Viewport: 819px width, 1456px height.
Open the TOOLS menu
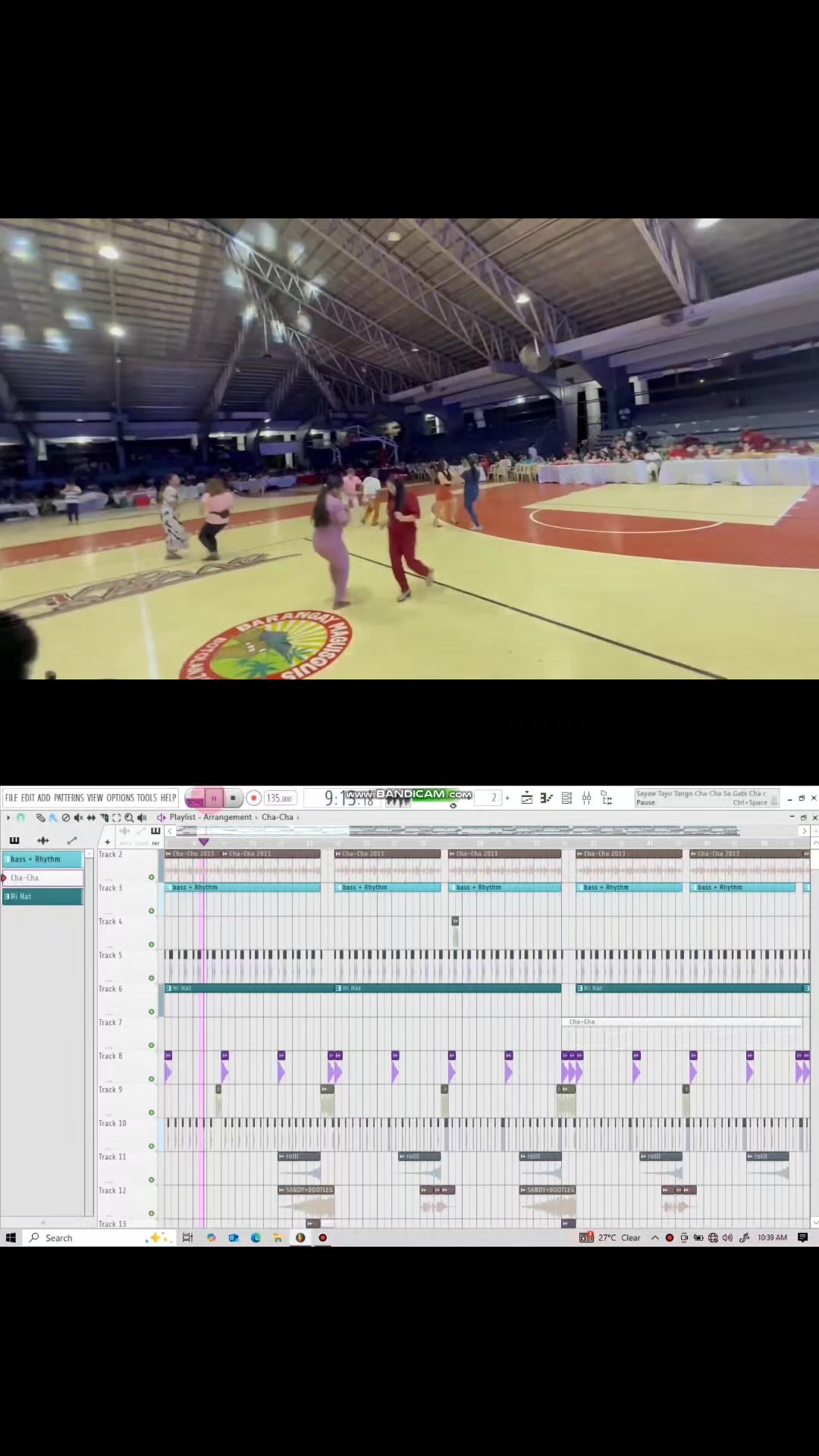point(146,798)
